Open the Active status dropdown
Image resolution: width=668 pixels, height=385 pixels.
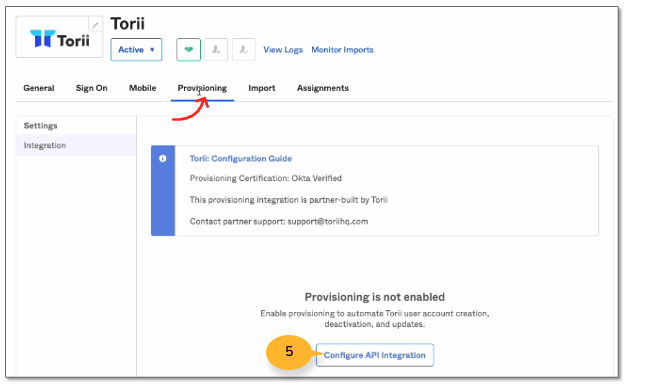coord(136,49)
